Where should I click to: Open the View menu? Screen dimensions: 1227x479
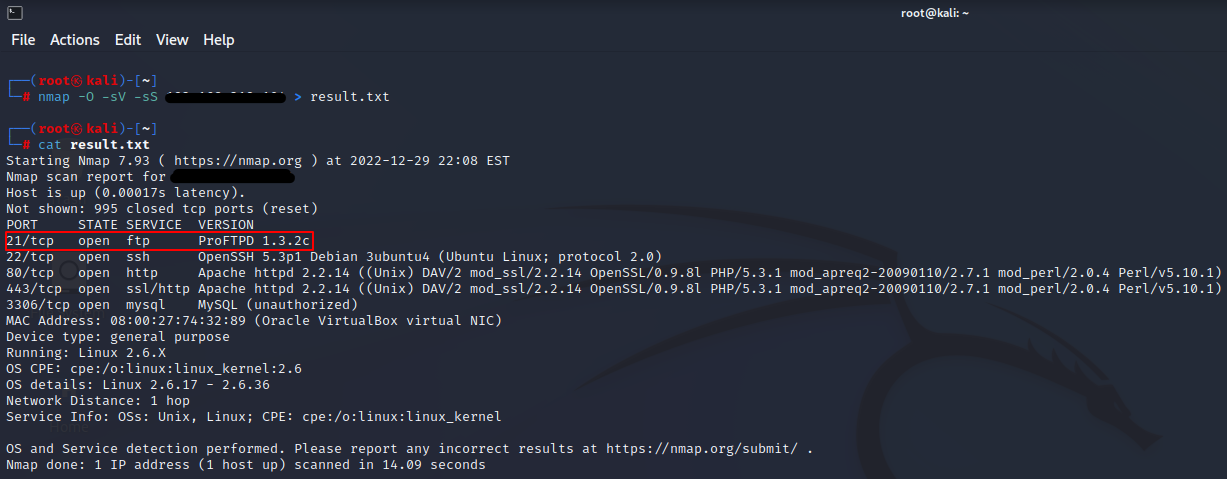click(x=172, y=40)
